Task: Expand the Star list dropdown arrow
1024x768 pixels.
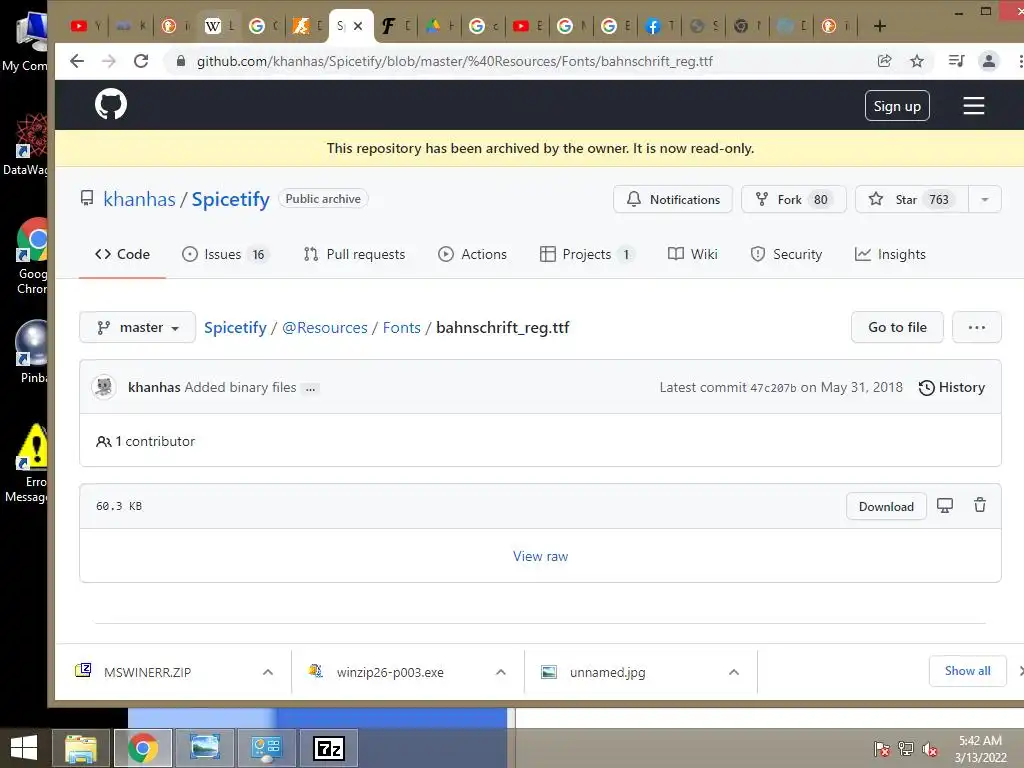Action: [x=985, y=199]
